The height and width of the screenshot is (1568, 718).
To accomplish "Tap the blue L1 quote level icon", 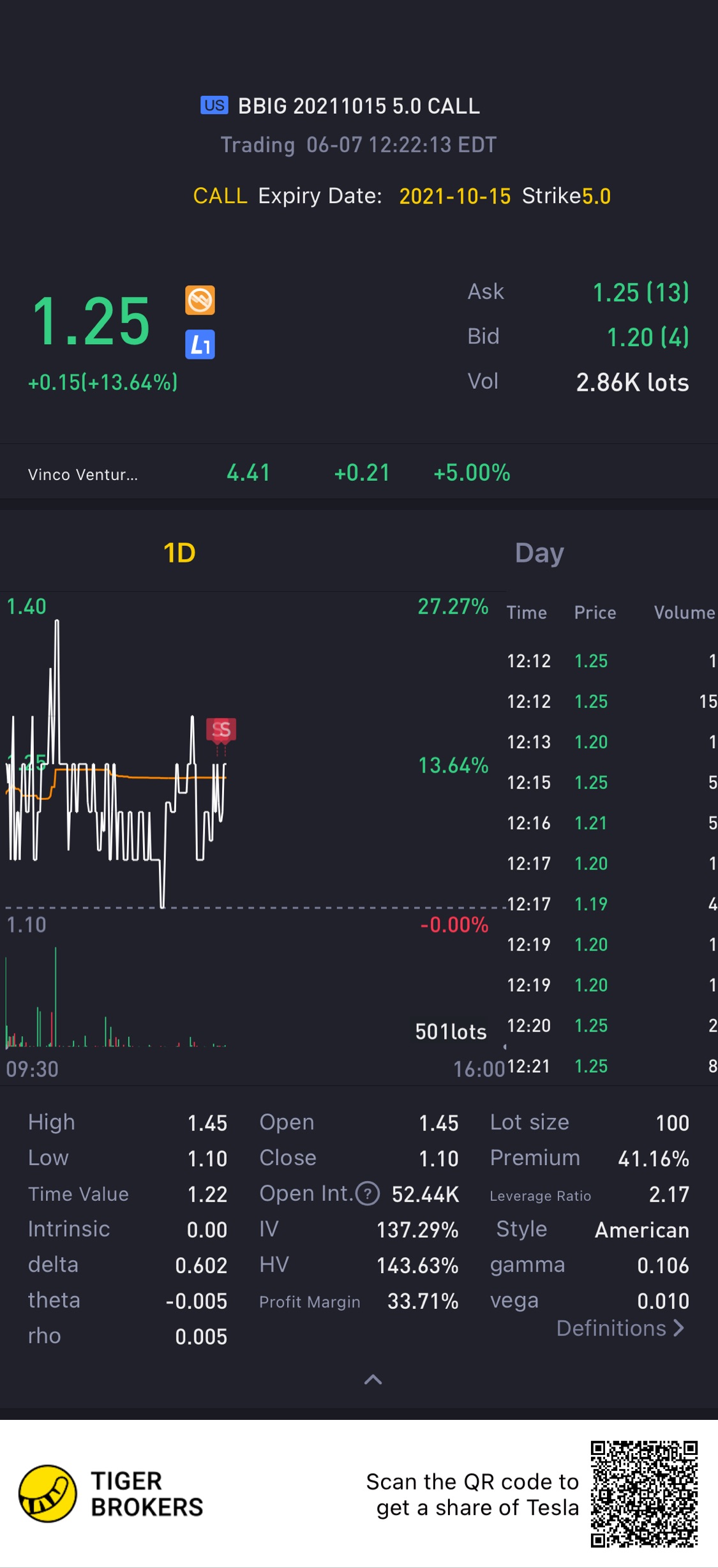I will [x=200, y=345].
